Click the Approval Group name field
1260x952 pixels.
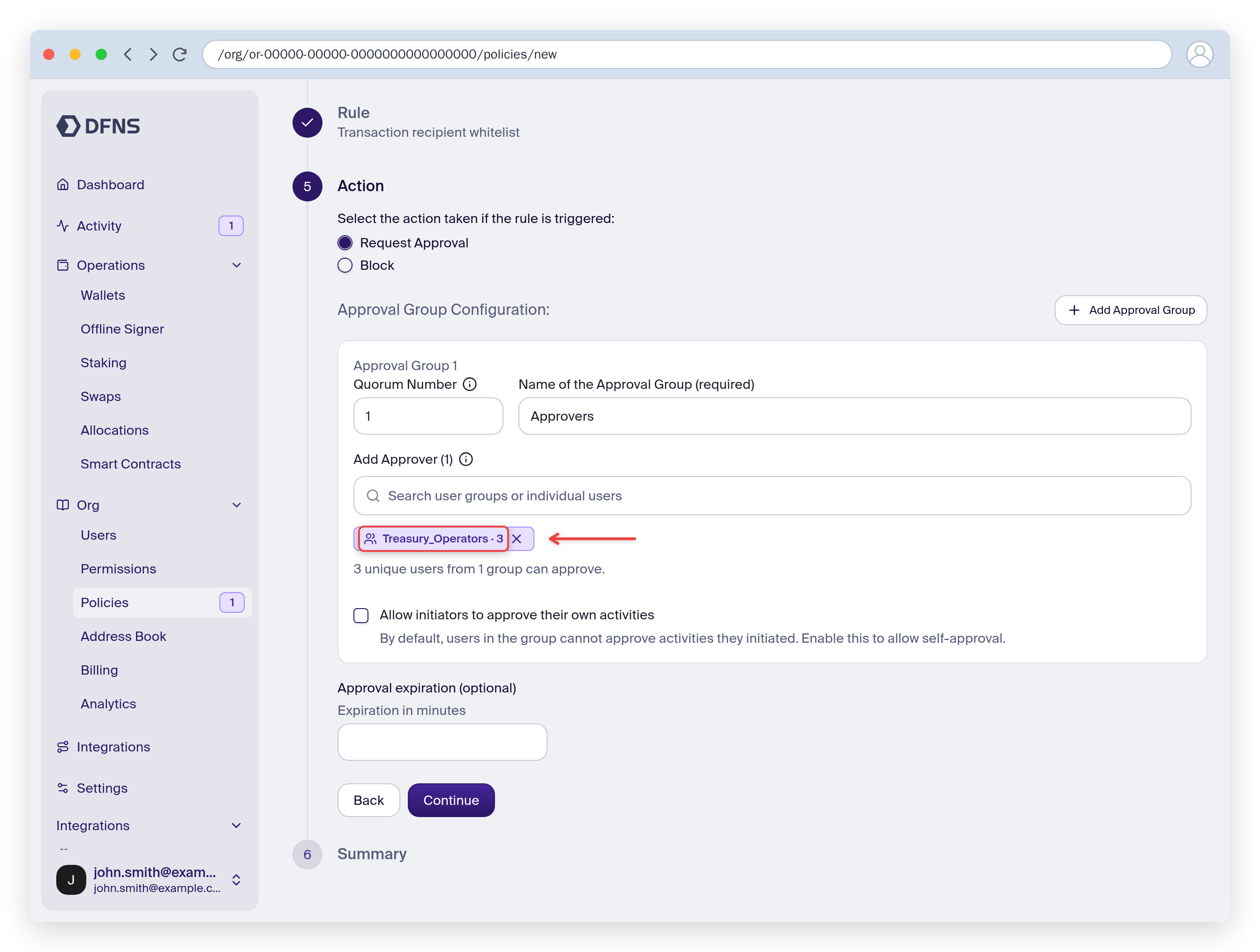tap(855, 416)
